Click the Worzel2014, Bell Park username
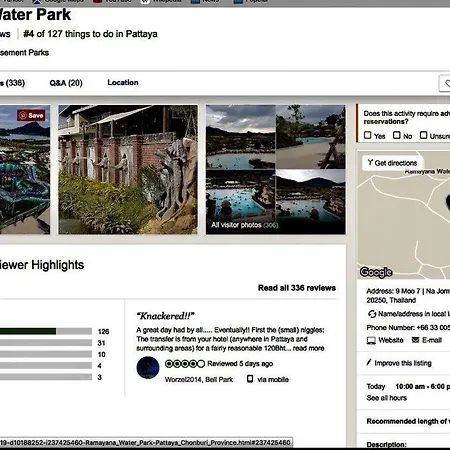 pyautogui.click(x=199, y=380)
